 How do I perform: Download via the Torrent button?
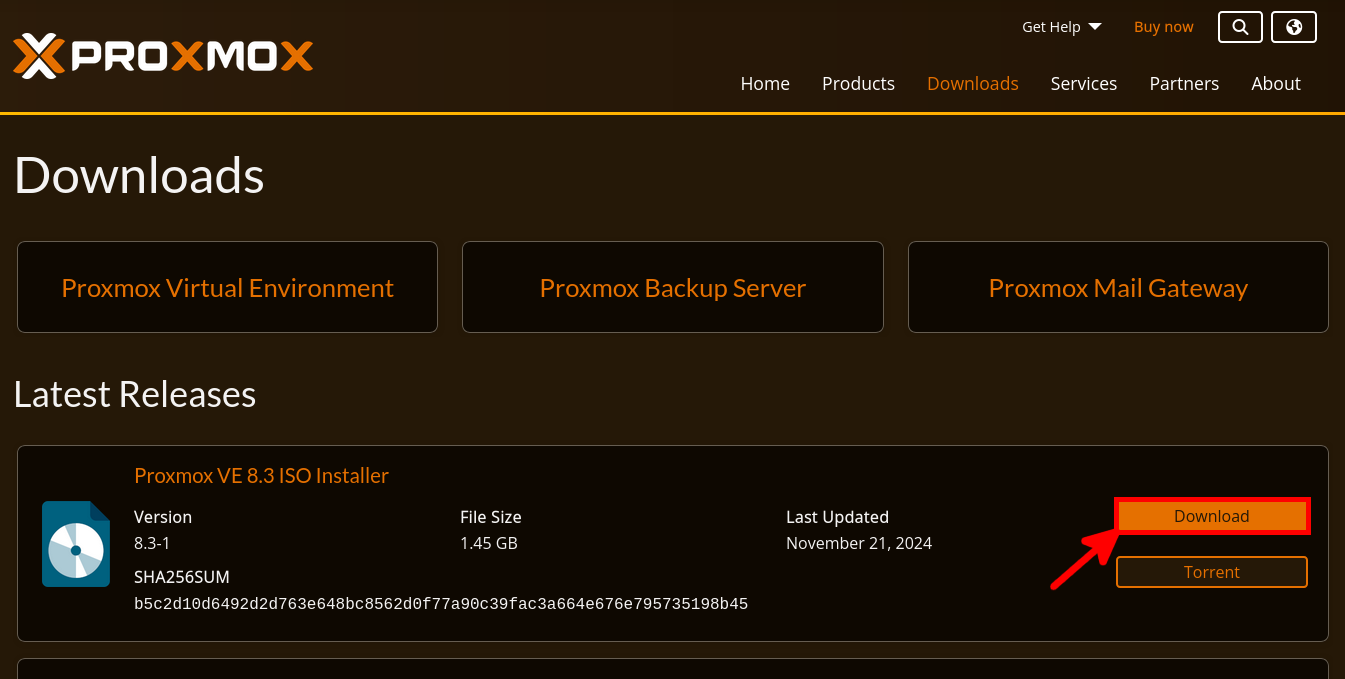[x=1211, y=572]
